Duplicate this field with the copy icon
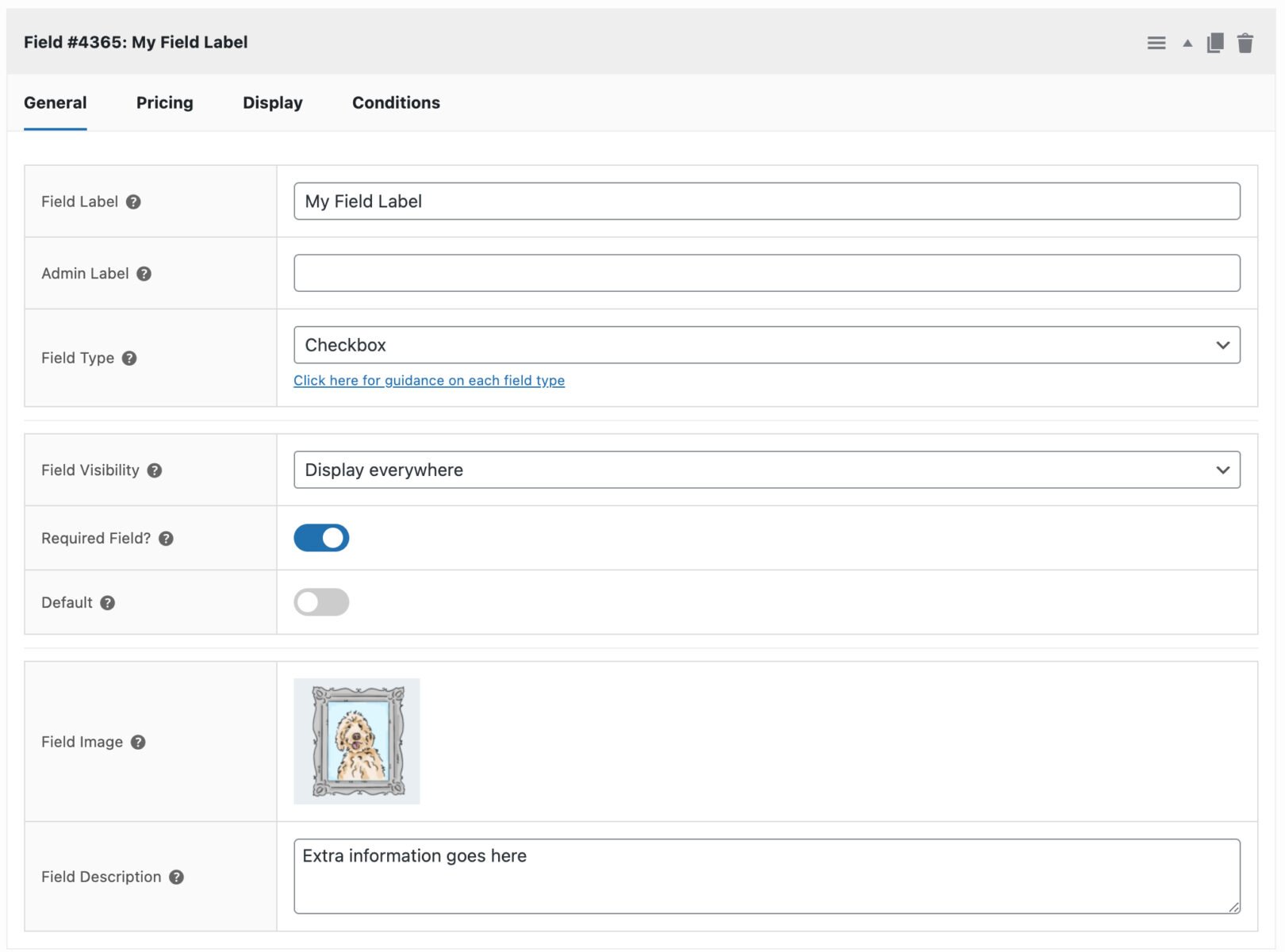The width and height of the screenshot is (1285, 952). click(x=1214, y=43)
